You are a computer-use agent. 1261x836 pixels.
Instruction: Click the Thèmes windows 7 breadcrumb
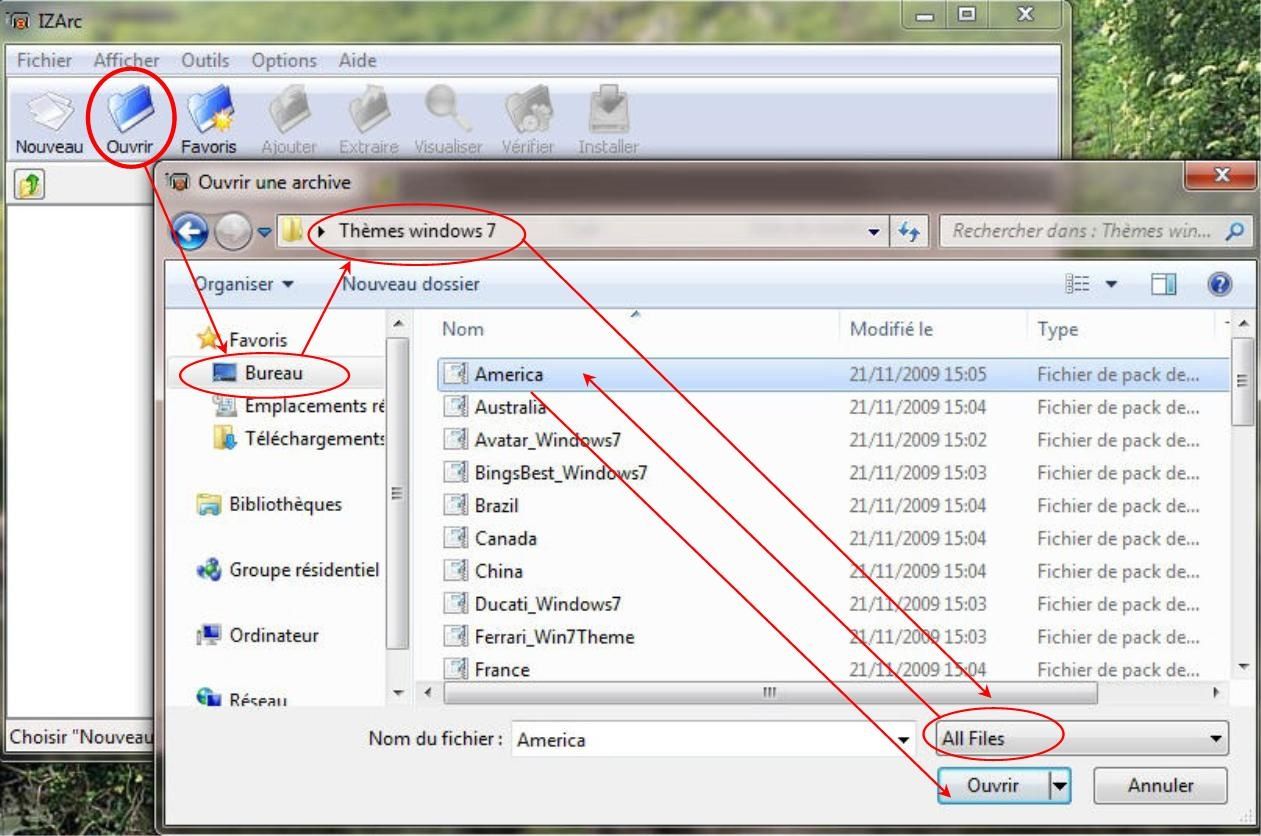417,231
